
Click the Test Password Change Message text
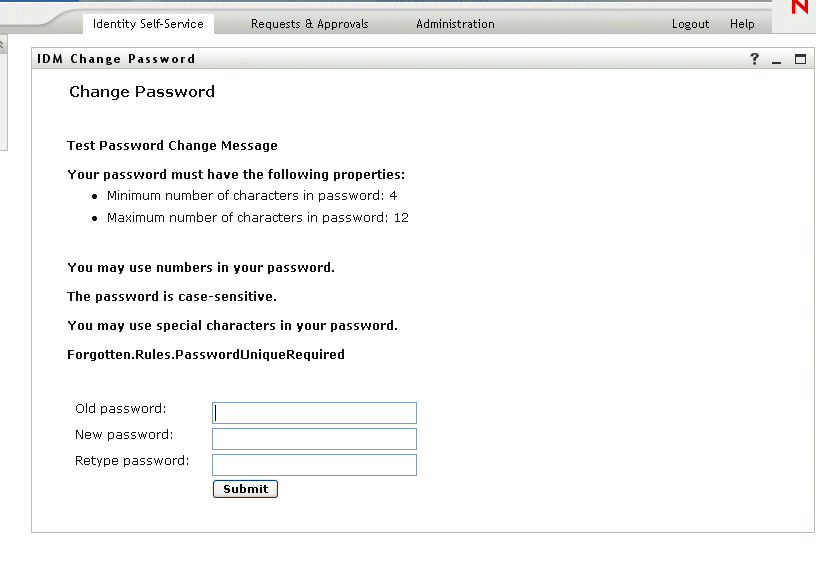pos(172,146)
